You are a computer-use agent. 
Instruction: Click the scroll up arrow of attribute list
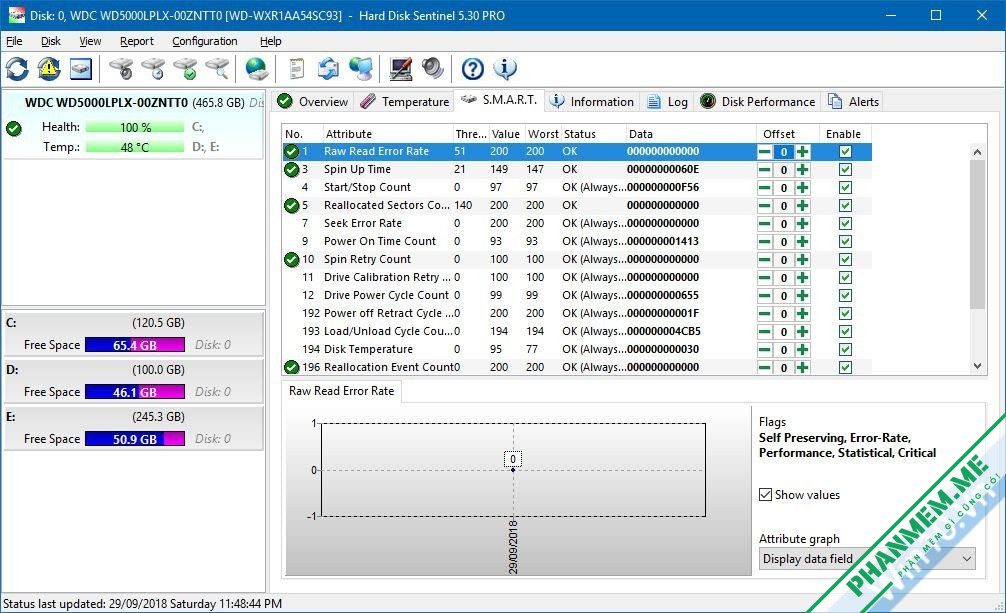click(977, 152)
